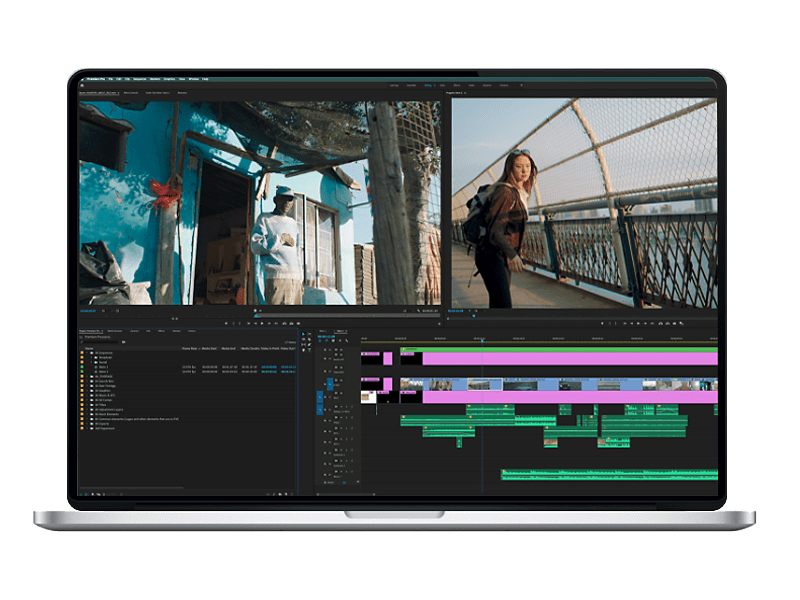
Task: Open the Effects panel tab
Action: 162,331
